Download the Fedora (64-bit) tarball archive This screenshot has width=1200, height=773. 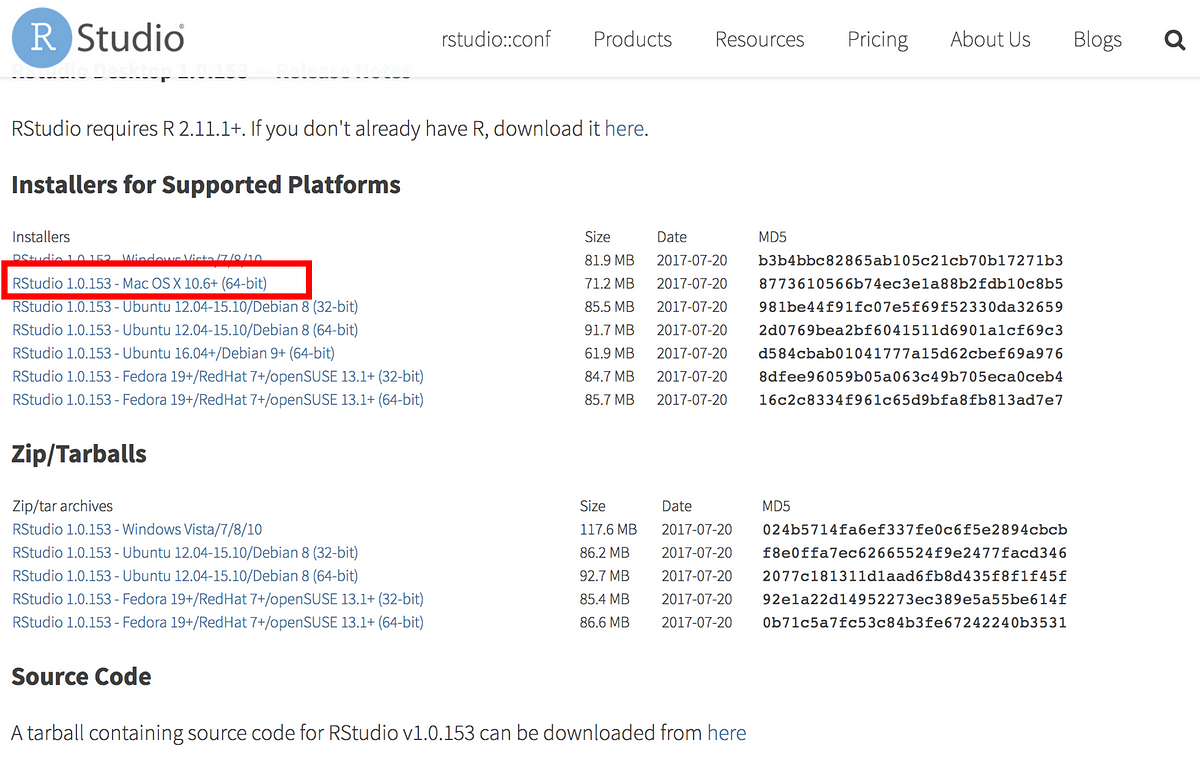pos(218,622)
